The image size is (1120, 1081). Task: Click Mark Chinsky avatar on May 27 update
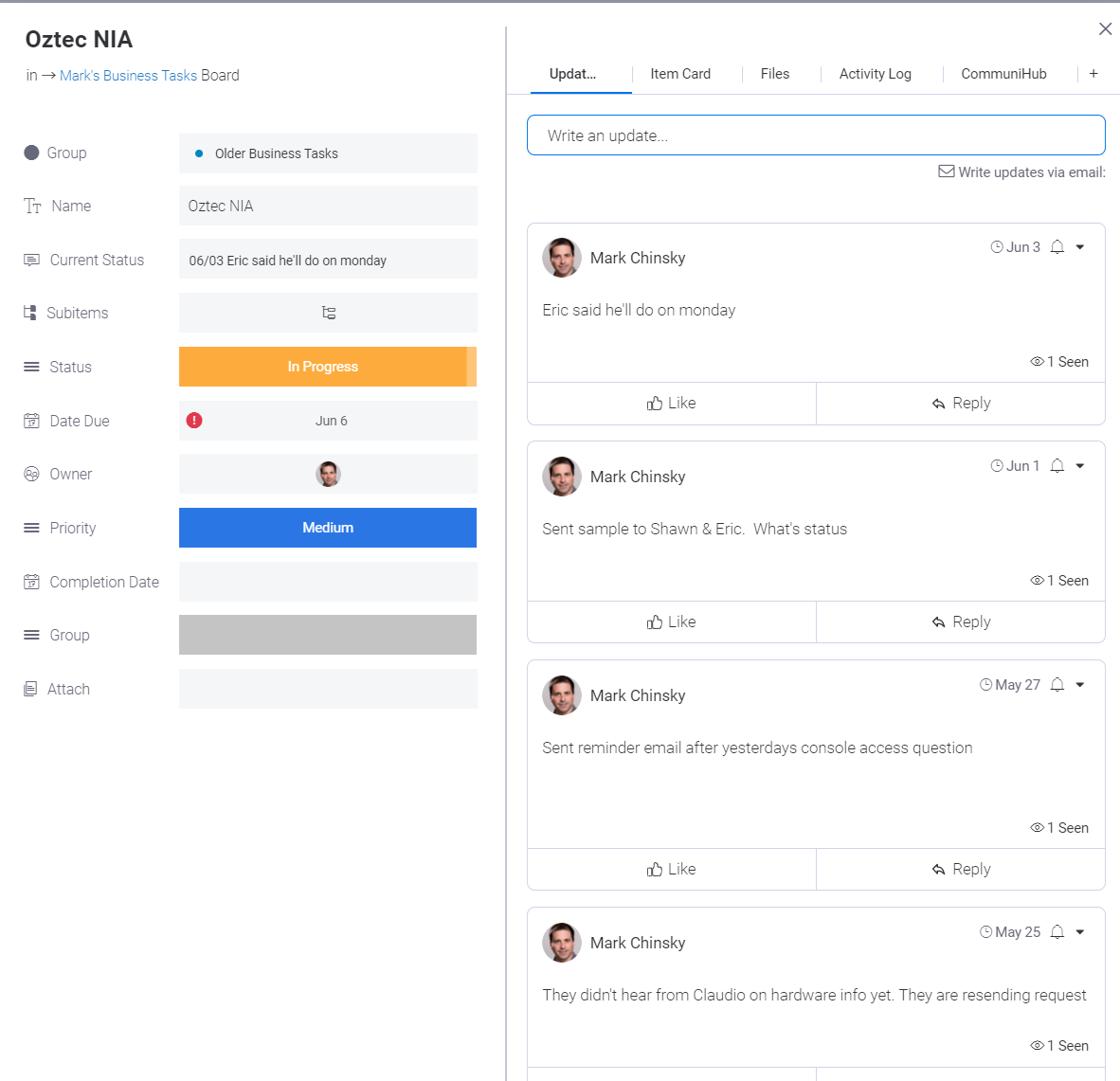pos(562,695)
